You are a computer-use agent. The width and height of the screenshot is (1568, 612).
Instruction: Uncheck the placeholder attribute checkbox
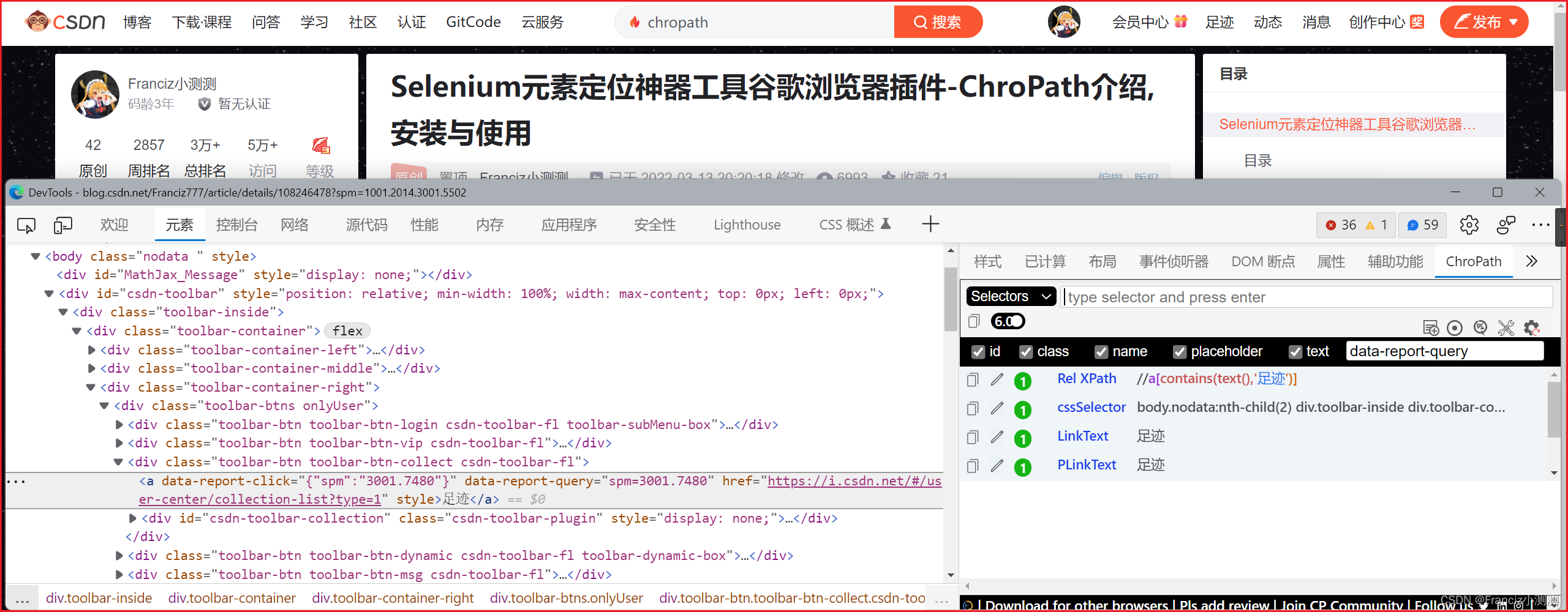point(1180,352)
